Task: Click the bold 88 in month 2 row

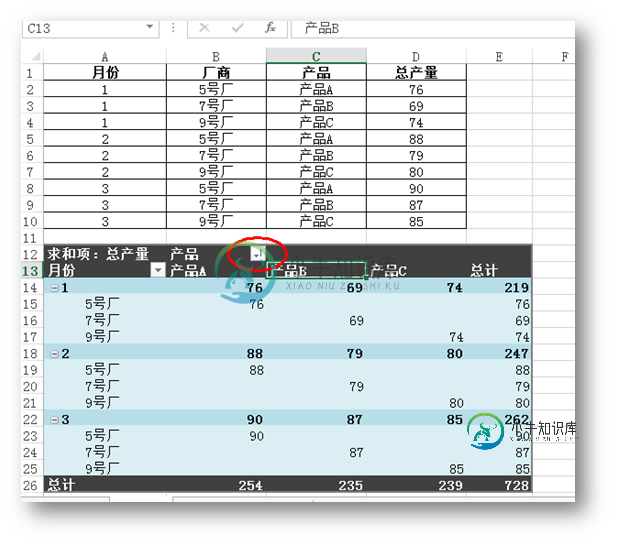Action: point(255,354)
